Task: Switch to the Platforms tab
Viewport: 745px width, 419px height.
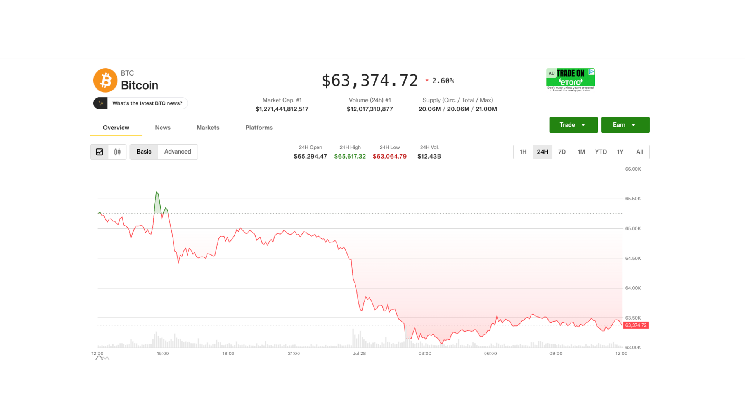Action: (x=259, y=127)
